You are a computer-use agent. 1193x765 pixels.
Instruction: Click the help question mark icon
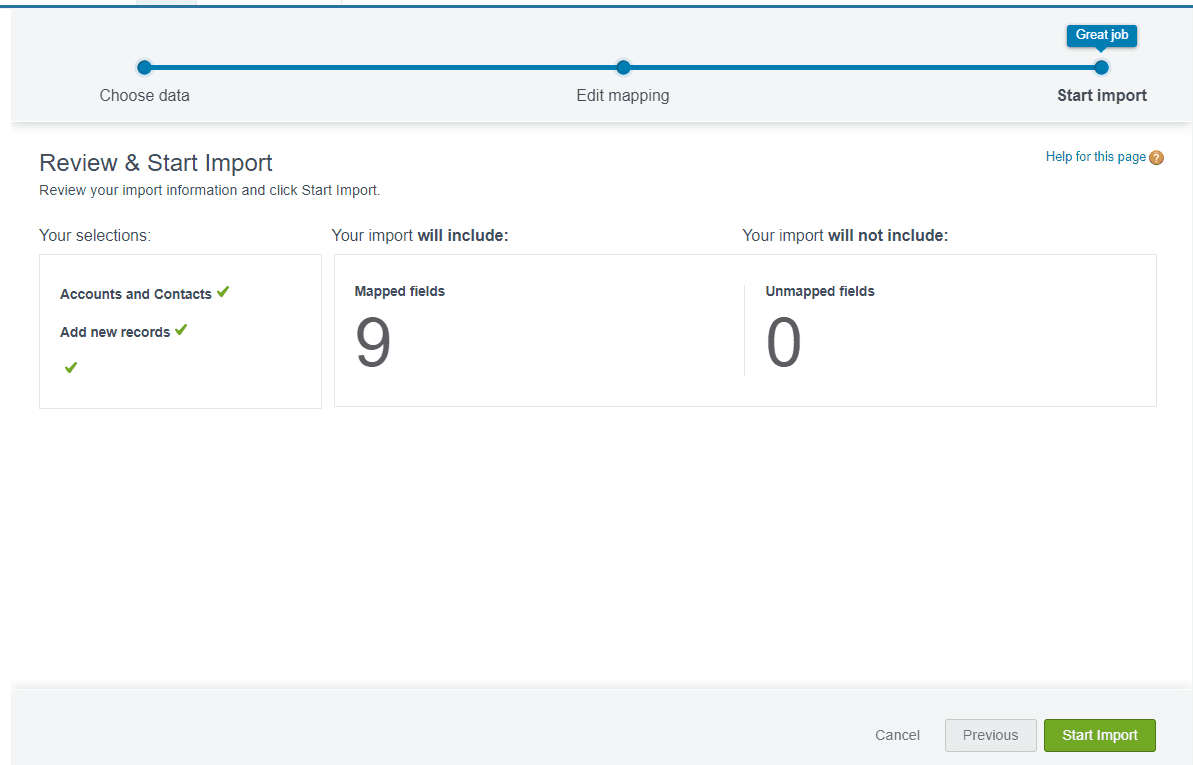1157,157
